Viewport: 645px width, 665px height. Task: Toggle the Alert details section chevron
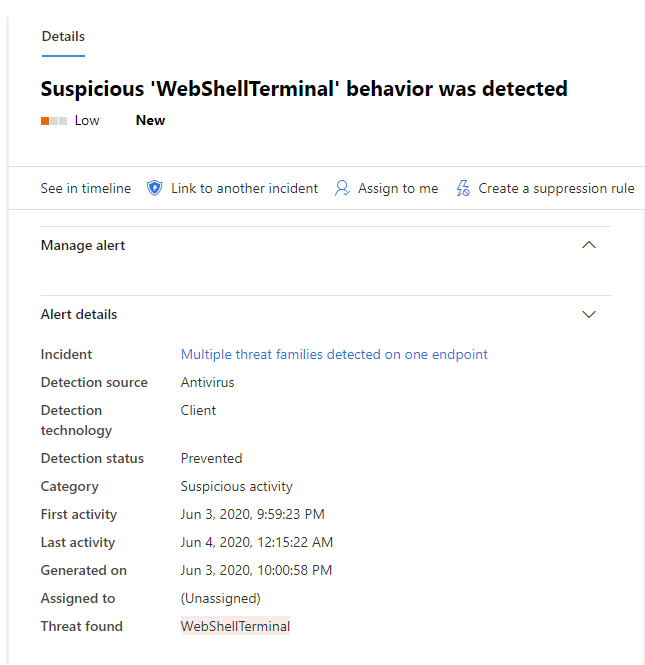pyautogui.click(x=589, y=314)
